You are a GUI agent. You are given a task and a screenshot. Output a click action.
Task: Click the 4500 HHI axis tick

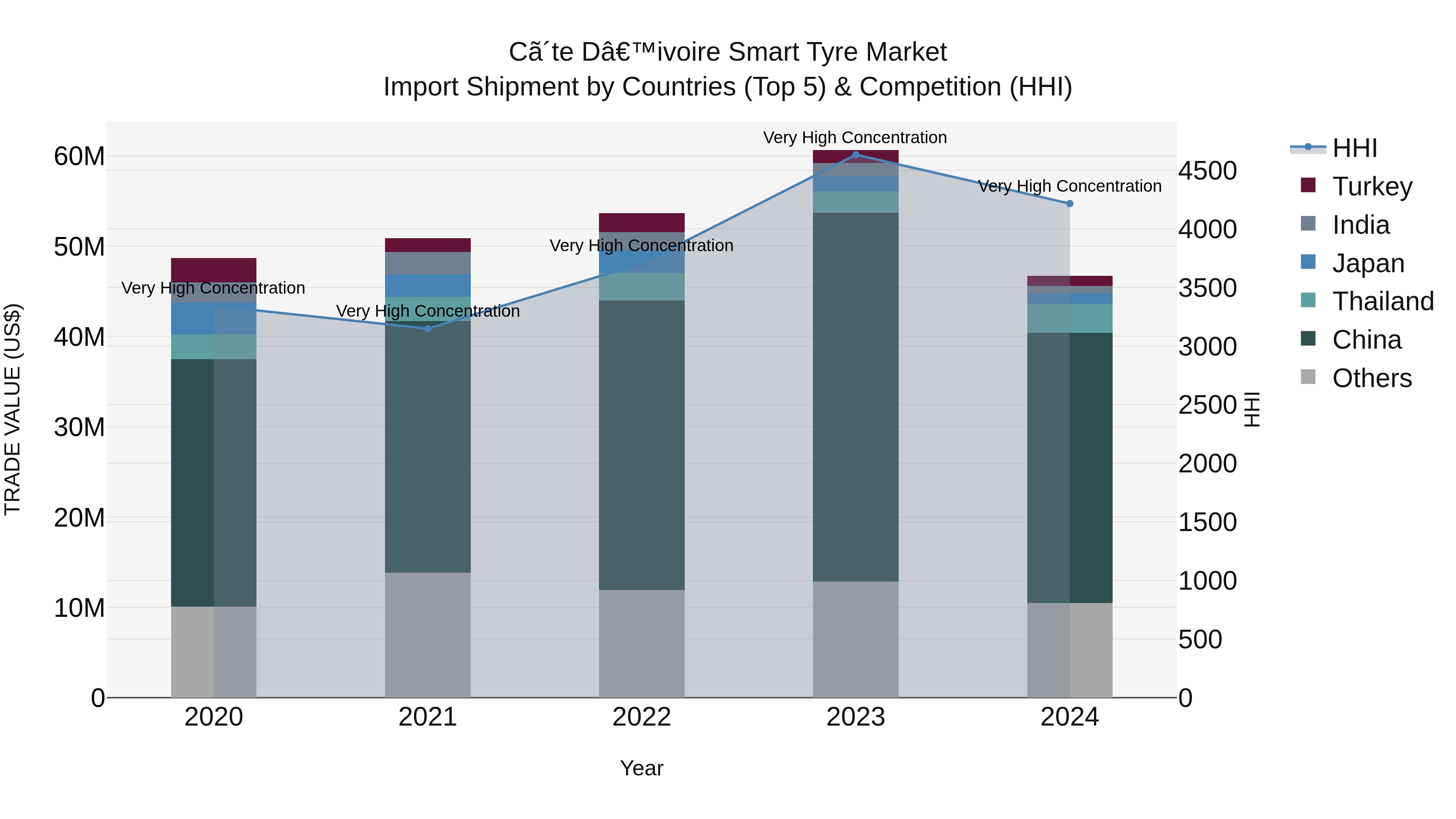click(x=1208, y=171)
